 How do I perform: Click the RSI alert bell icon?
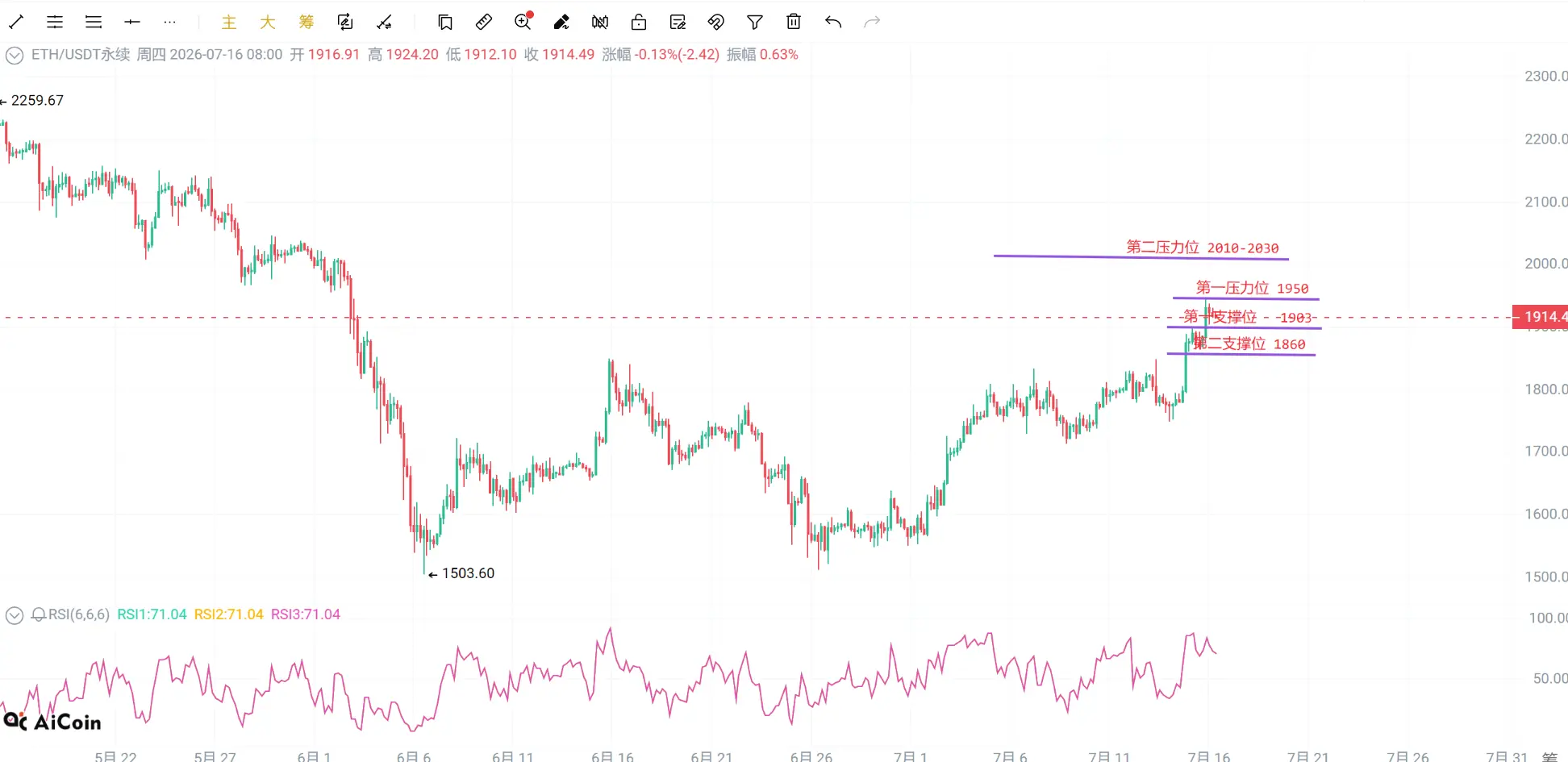point(39,615)
